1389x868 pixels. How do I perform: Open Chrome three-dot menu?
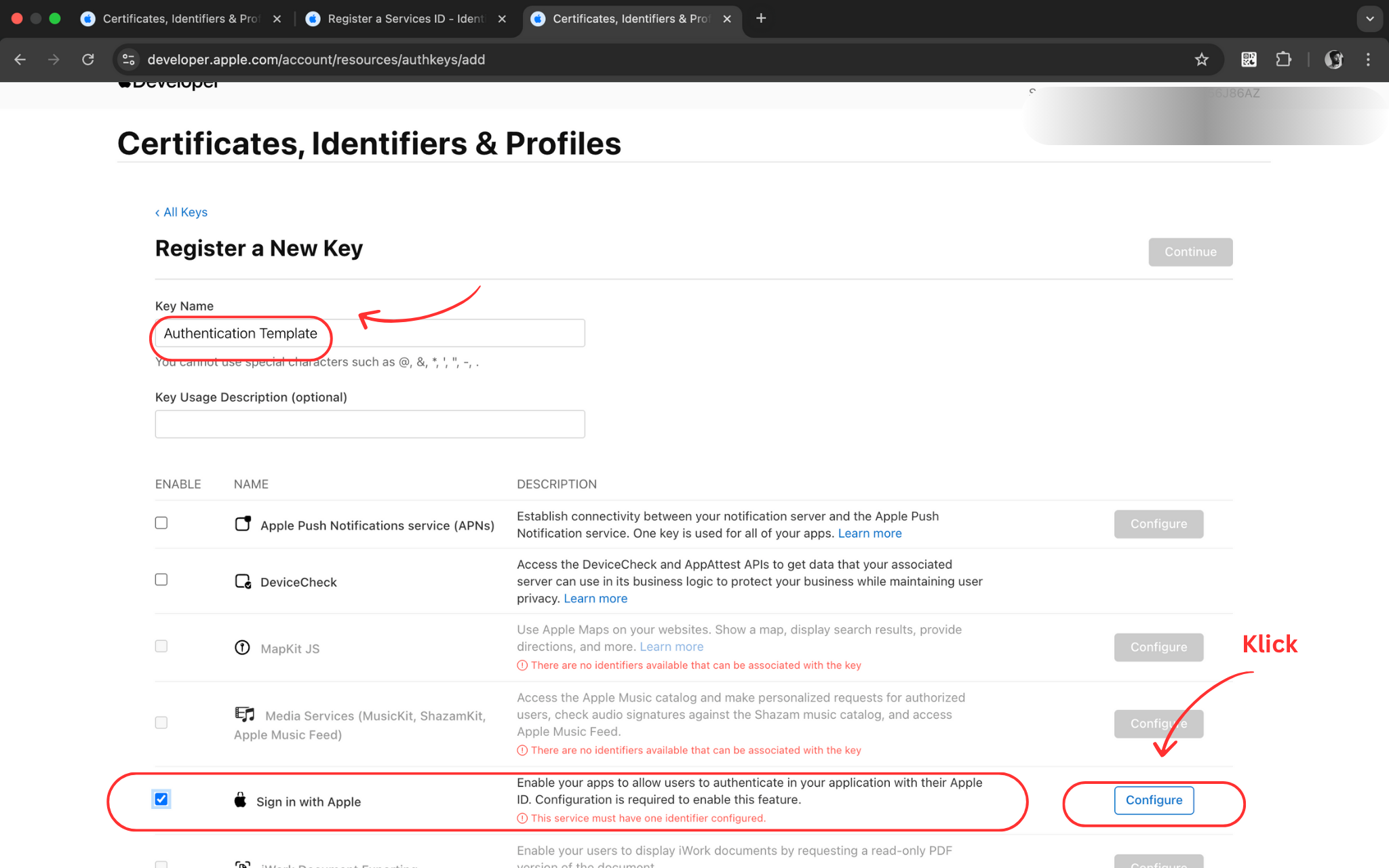click(1368, 60)
